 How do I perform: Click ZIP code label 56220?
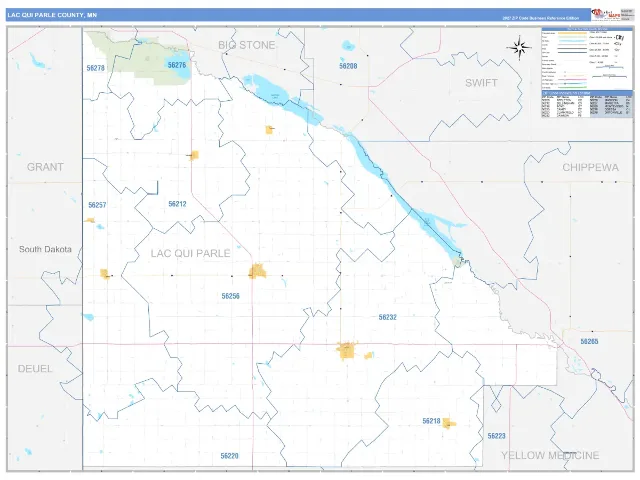tap(229, 456)
